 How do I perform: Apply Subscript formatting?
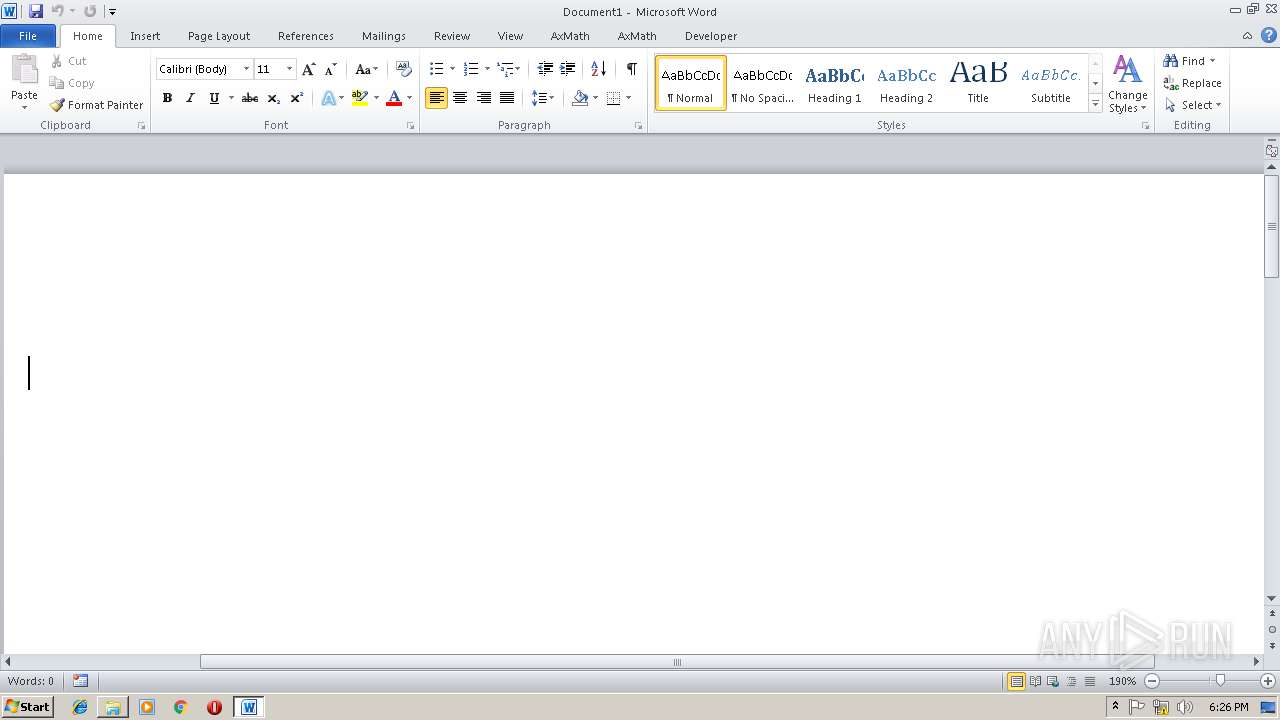click(x=273, y=98)
